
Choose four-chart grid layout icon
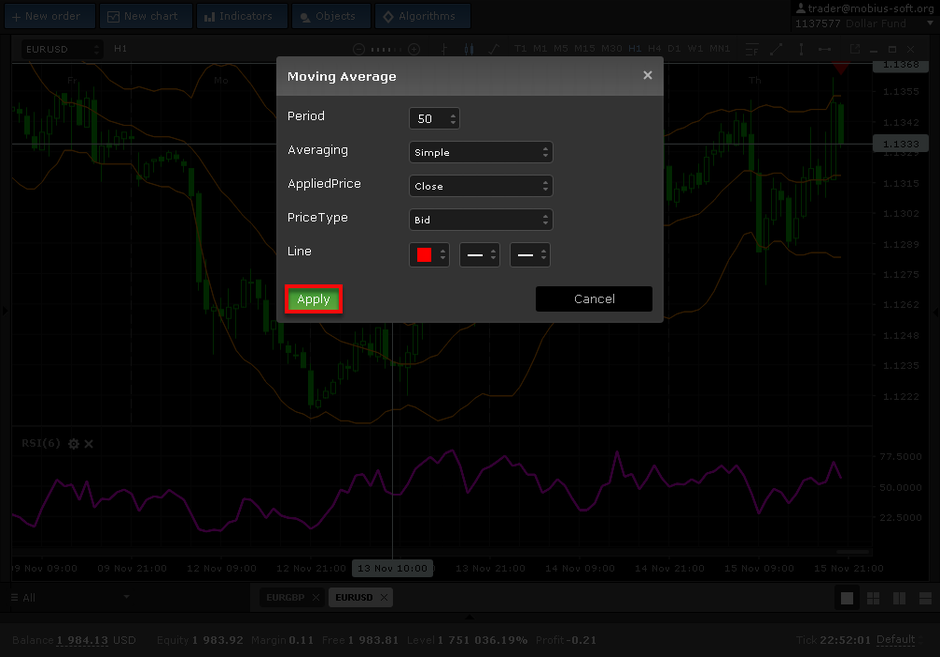tap(873, 598)
